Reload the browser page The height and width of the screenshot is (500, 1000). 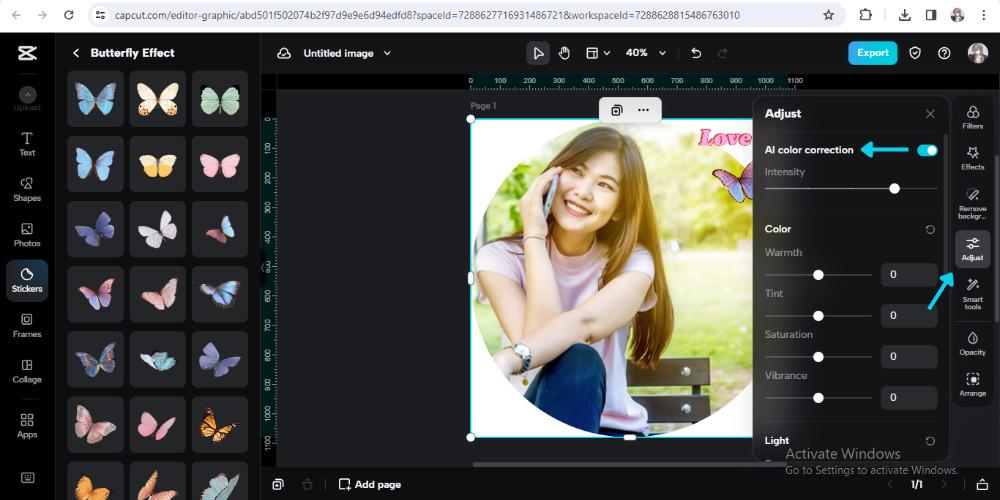pyautogui.click(x=69, y=15)
